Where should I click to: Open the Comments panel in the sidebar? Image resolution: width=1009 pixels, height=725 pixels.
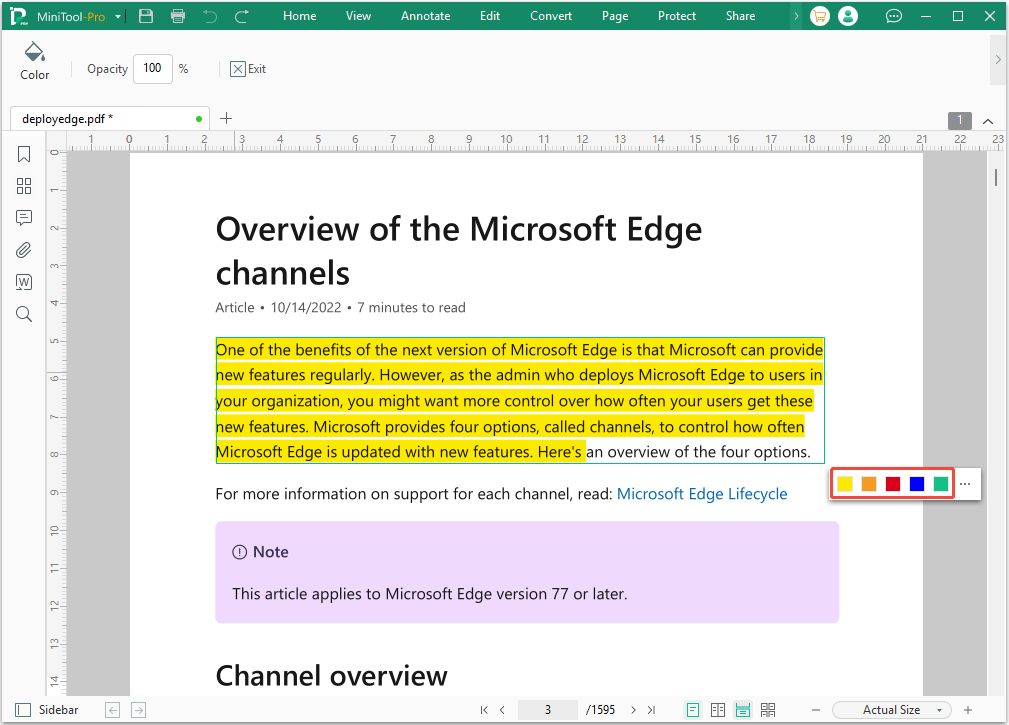click(x=24, y=218)
